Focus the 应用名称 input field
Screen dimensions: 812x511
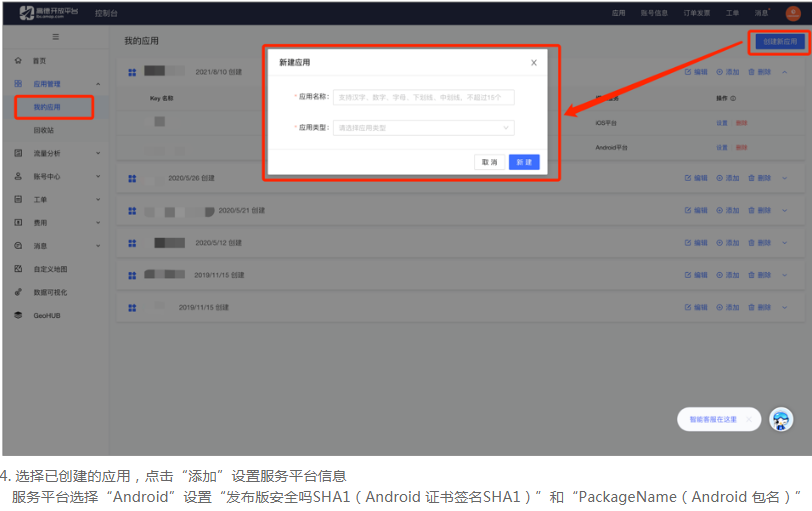[424, 97]
